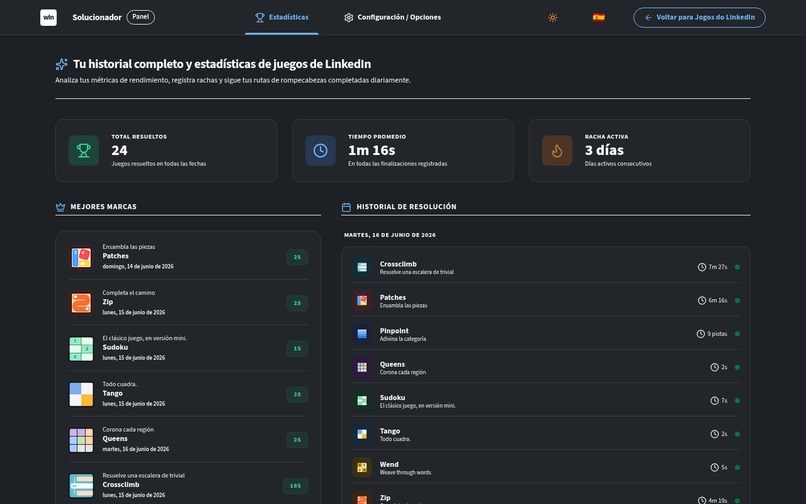Click the sparkle icon beside page title

click(x=61, y=64)
